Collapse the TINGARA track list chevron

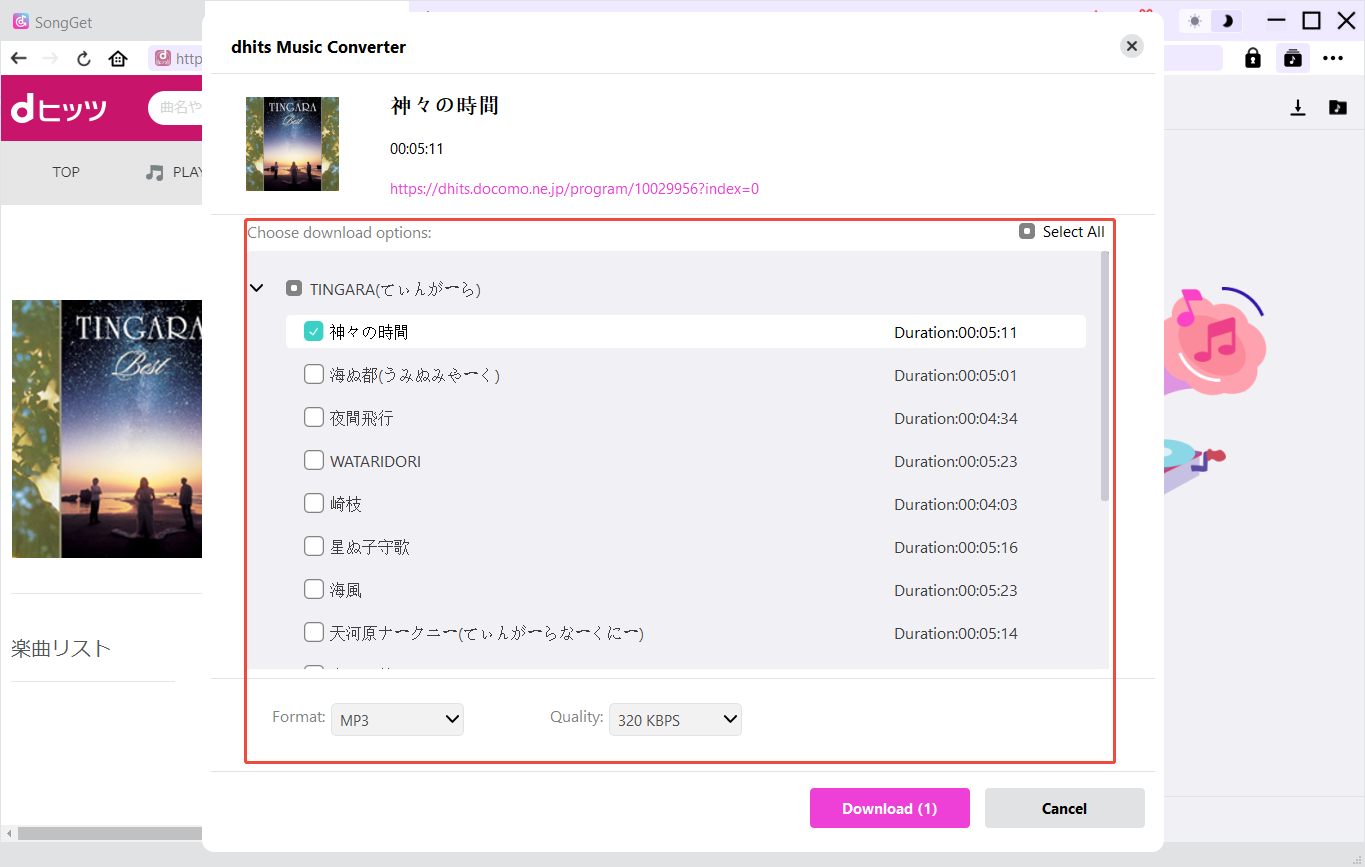point(256,287)
